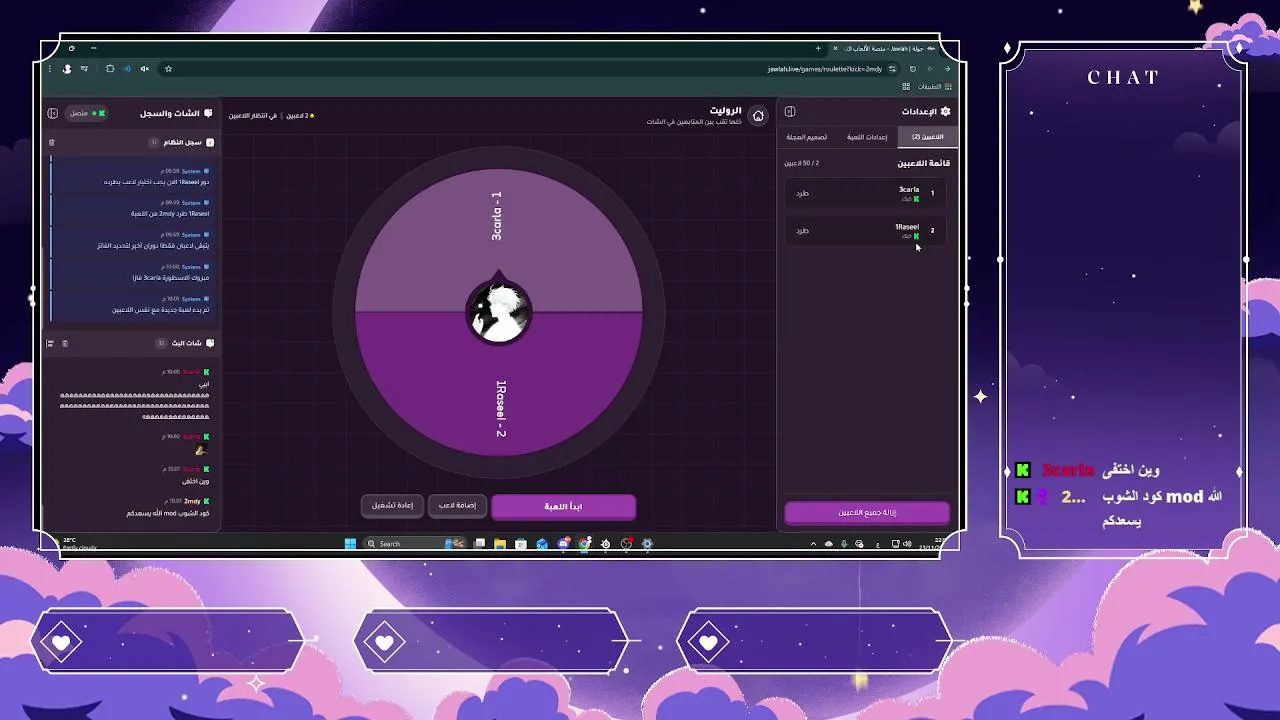This screenshot has width=1280, height=720.
Task: Click the browser address bar URL
Action: [825, 69]
